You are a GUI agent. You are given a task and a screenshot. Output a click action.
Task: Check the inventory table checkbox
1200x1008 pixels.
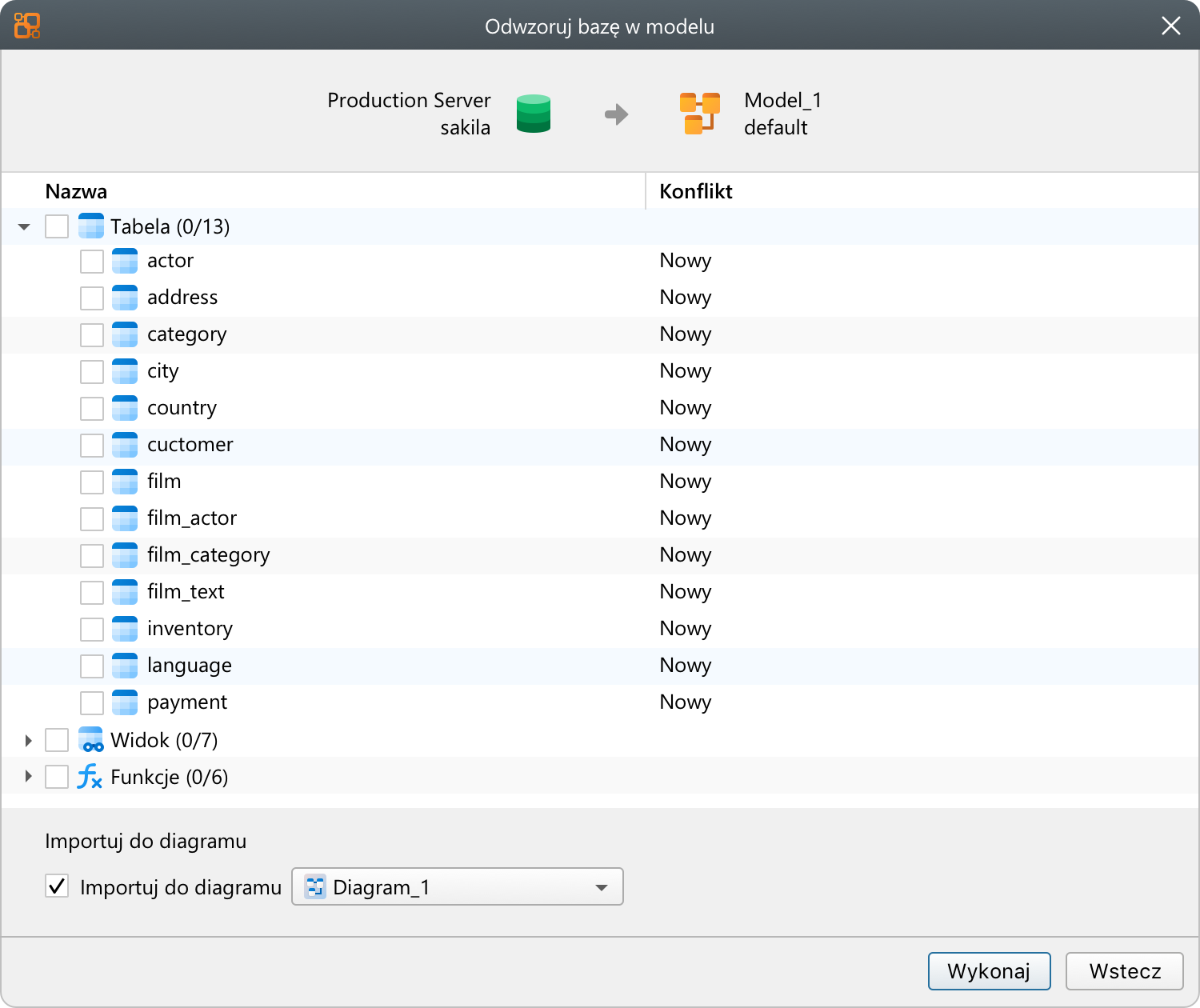click(x=92, y=630)
